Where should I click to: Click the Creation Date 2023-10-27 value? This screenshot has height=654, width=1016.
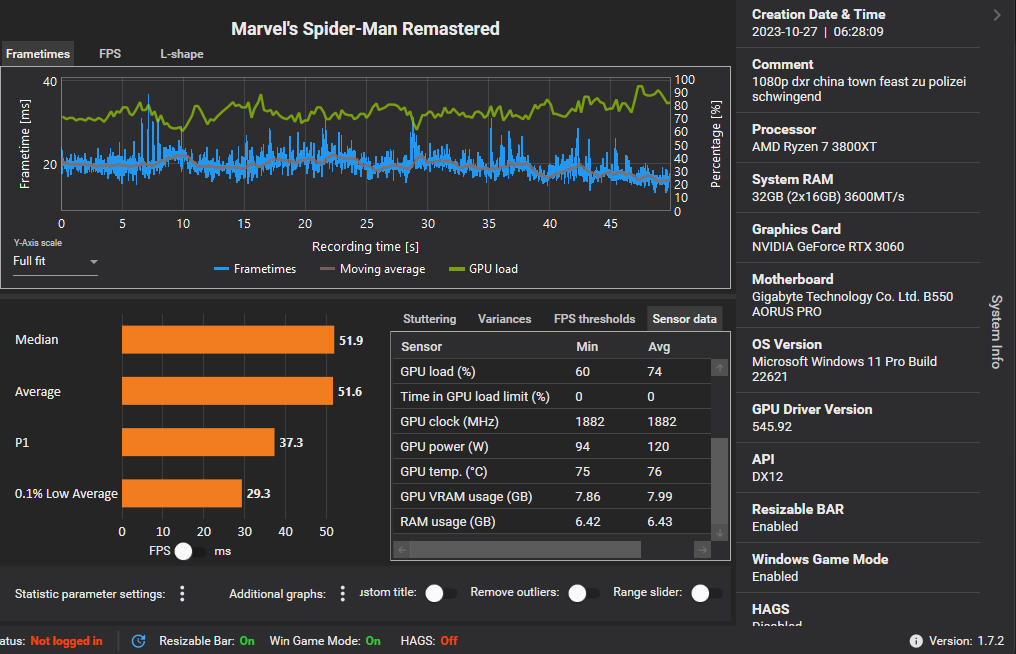817,32
